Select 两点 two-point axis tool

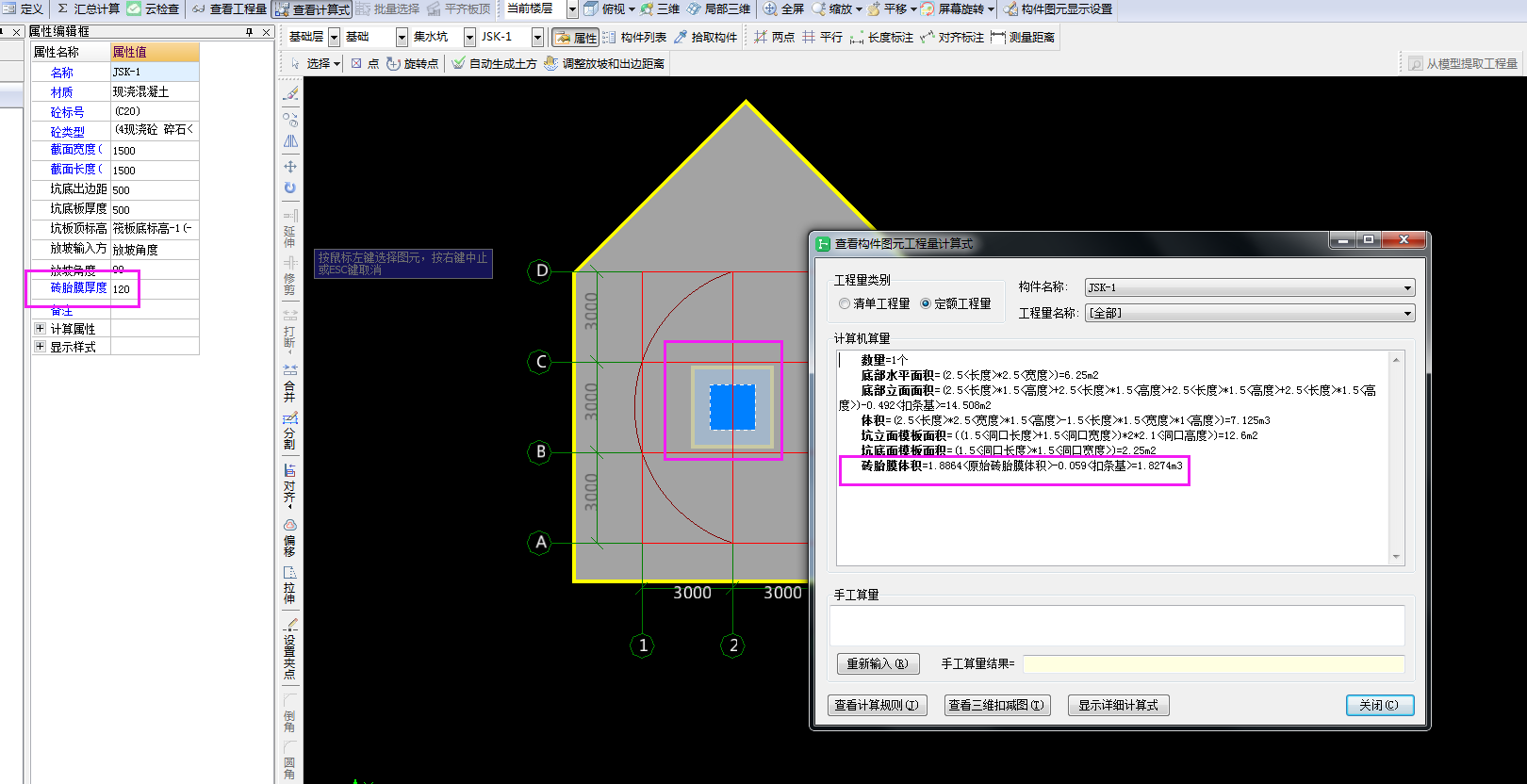tap(774, 37)
